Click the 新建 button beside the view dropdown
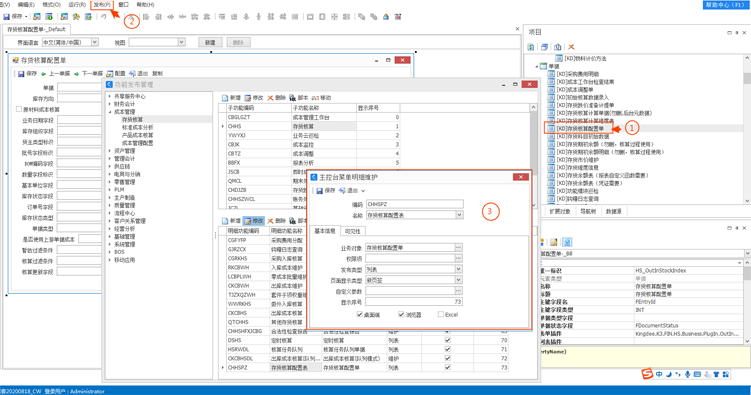The width and height of the screenshot is (751, 395). (x=210, y=42)
